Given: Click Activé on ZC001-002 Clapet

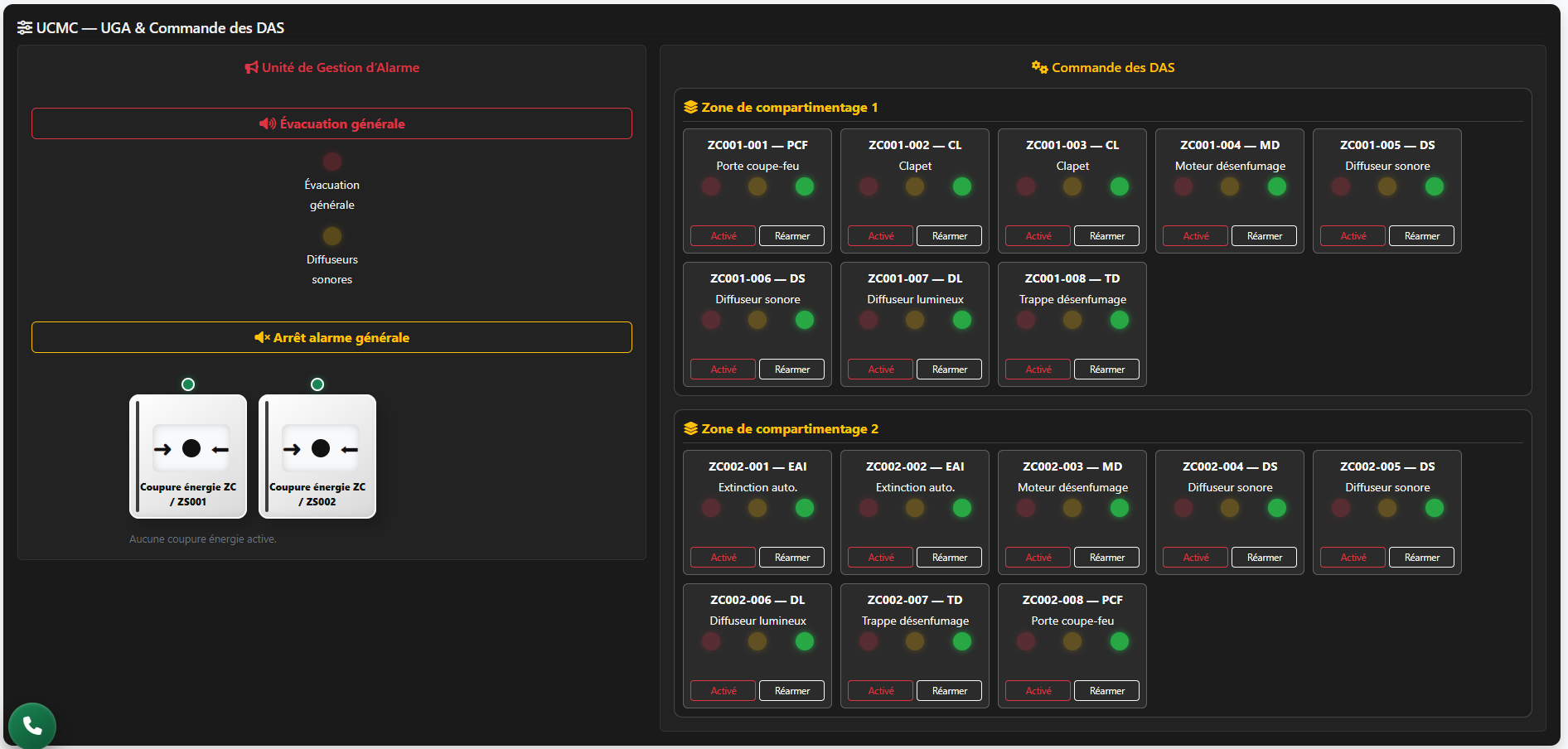Looking at the screenshot, I should [x=881, y=236].
